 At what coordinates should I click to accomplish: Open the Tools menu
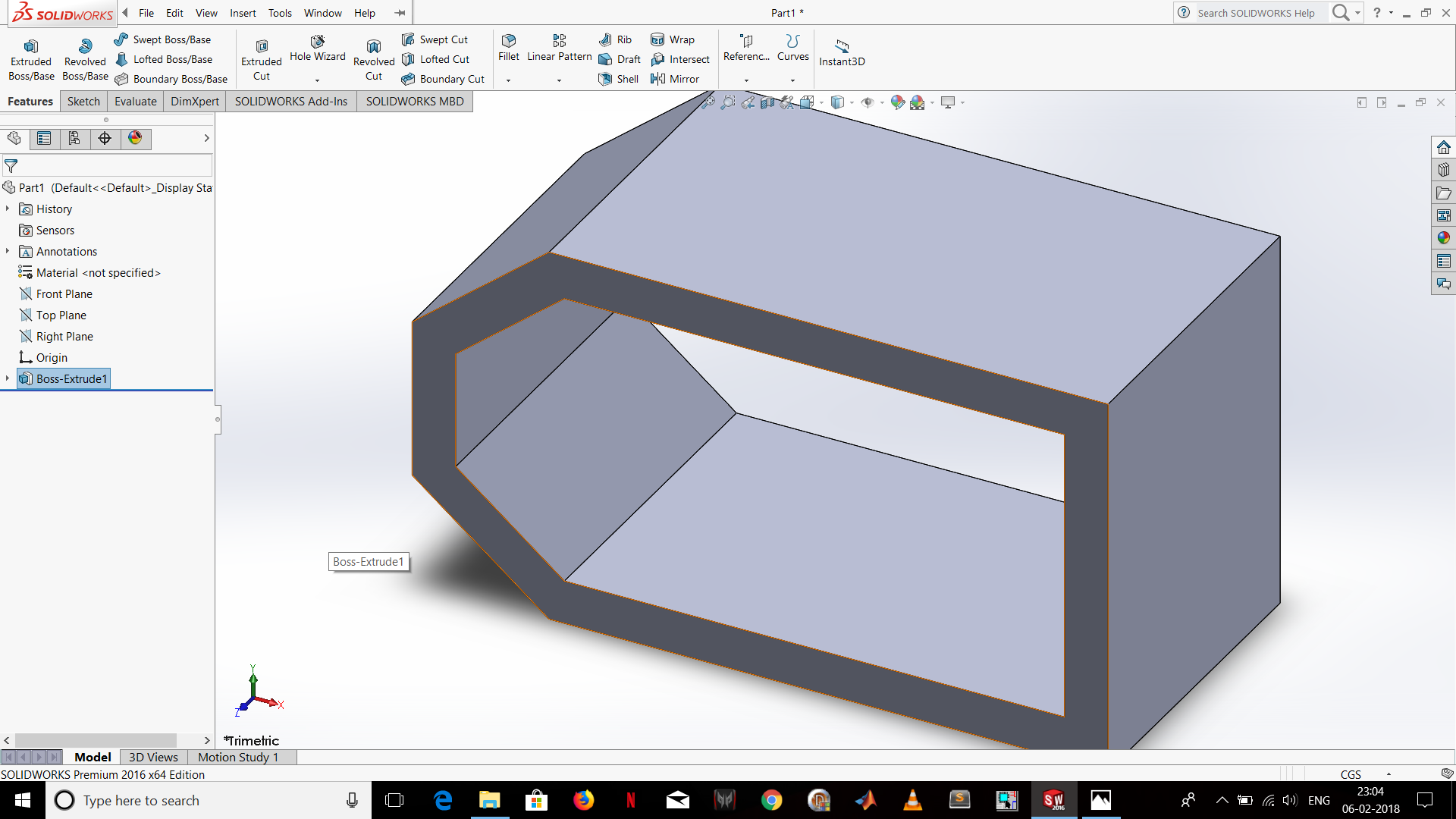click(x=280, y=13)
